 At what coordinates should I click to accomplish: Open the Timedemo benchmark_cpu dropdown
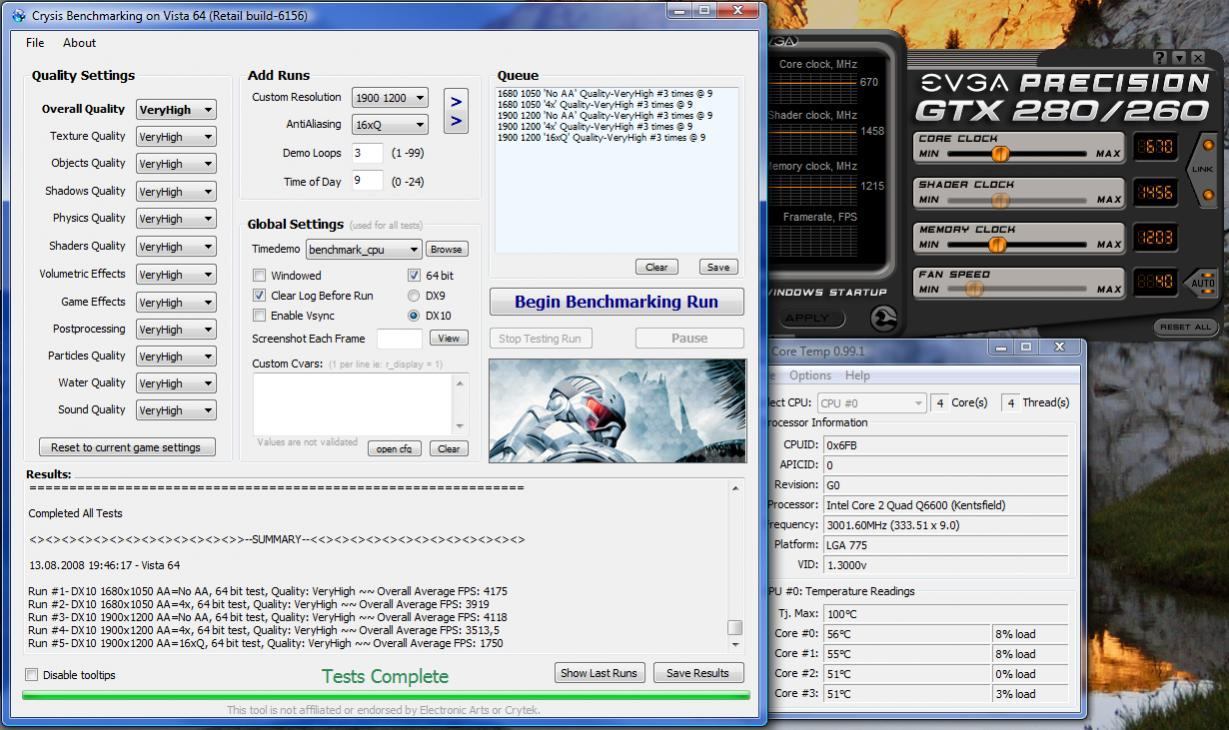pos(364,250)
